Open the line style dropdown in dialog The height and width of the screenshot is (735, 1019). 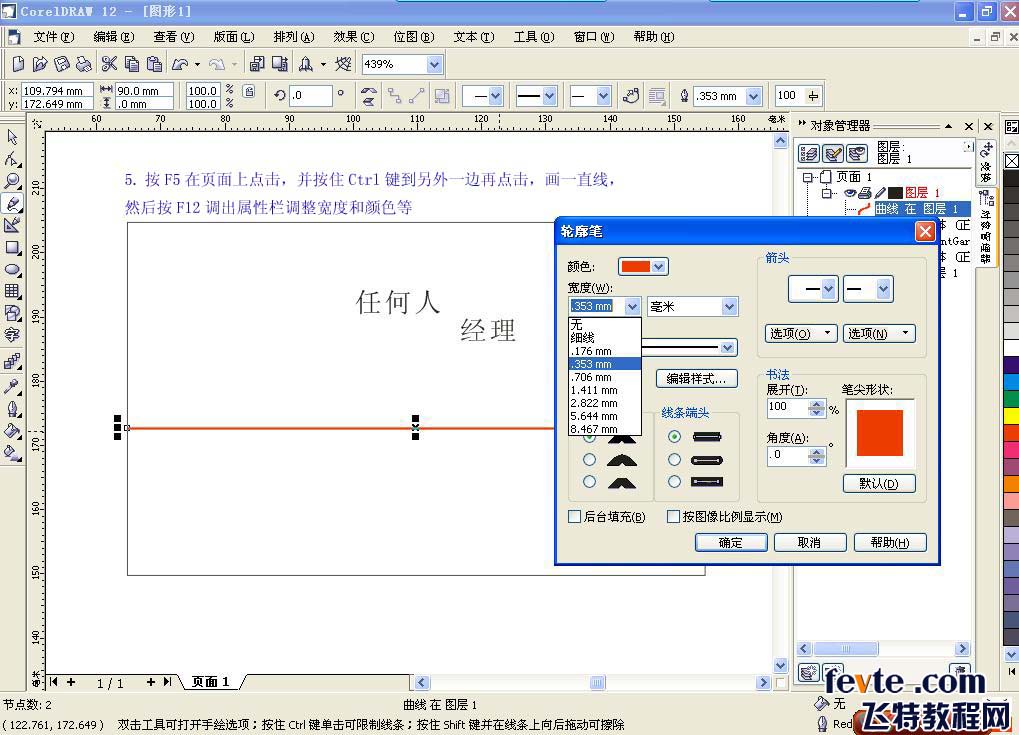point(728,348)
